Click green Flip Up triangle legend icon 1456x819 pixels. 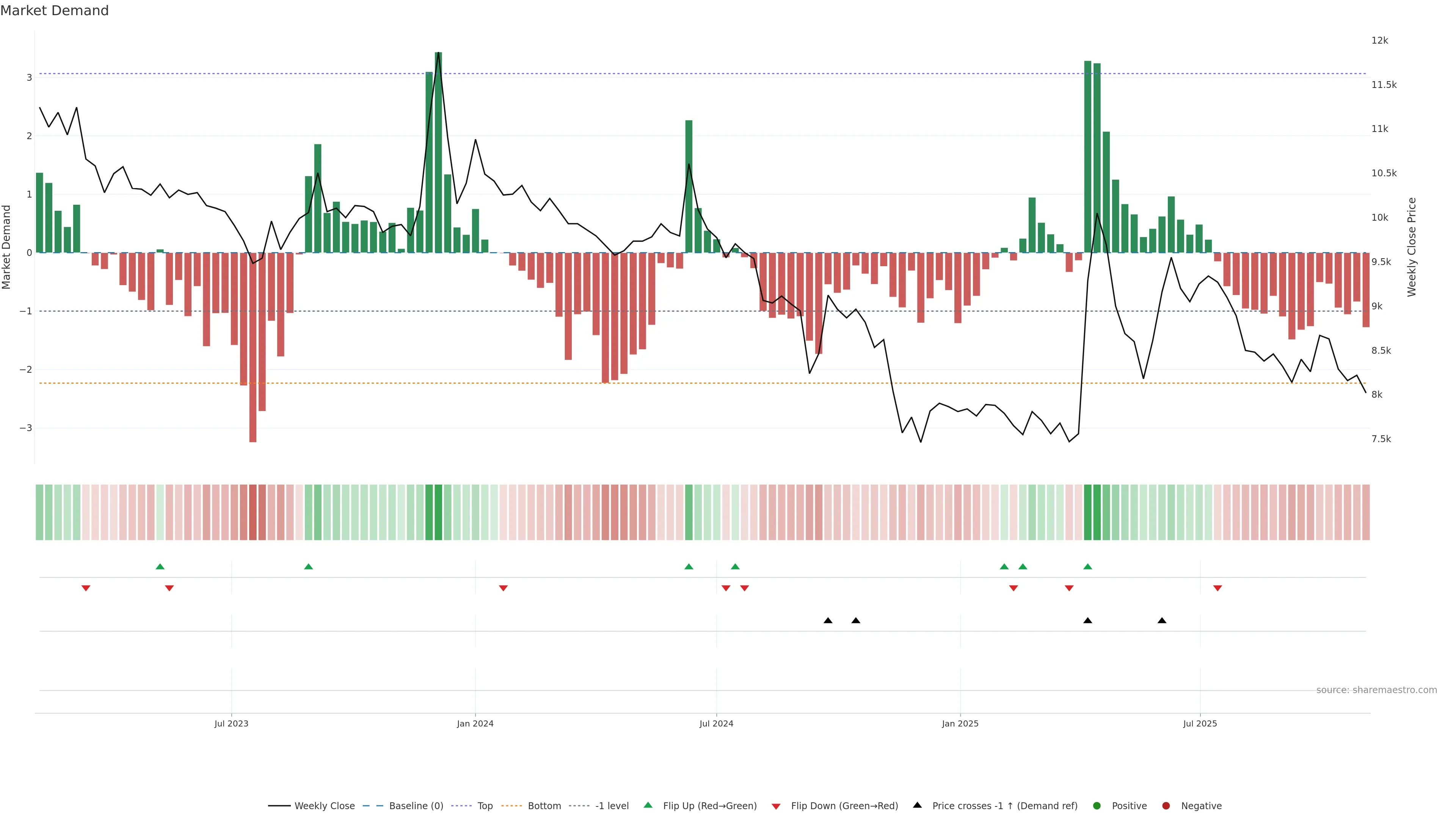point(648,805)
